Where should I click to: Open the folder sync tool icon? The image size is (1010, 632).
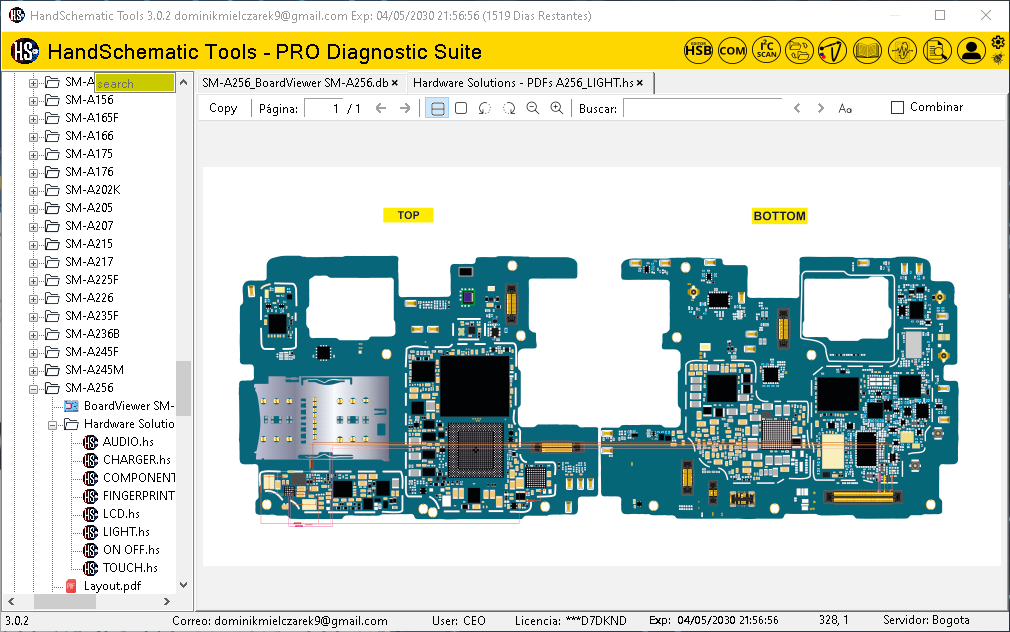(x=799, y=50)
